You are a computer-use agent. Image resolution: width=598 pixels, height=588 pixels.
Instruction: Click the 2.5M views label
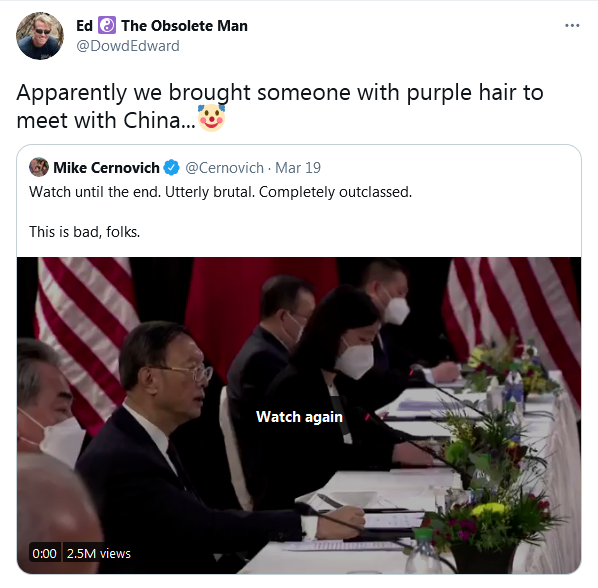click(x=99, y=553)
